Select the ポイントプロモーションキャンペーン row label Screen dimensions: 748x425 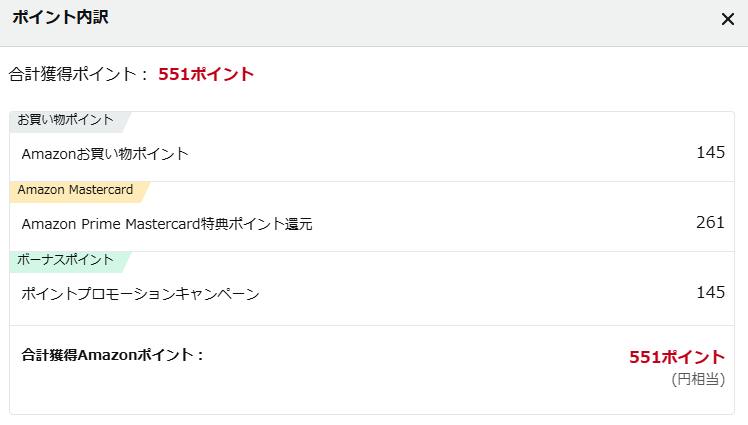140,294
